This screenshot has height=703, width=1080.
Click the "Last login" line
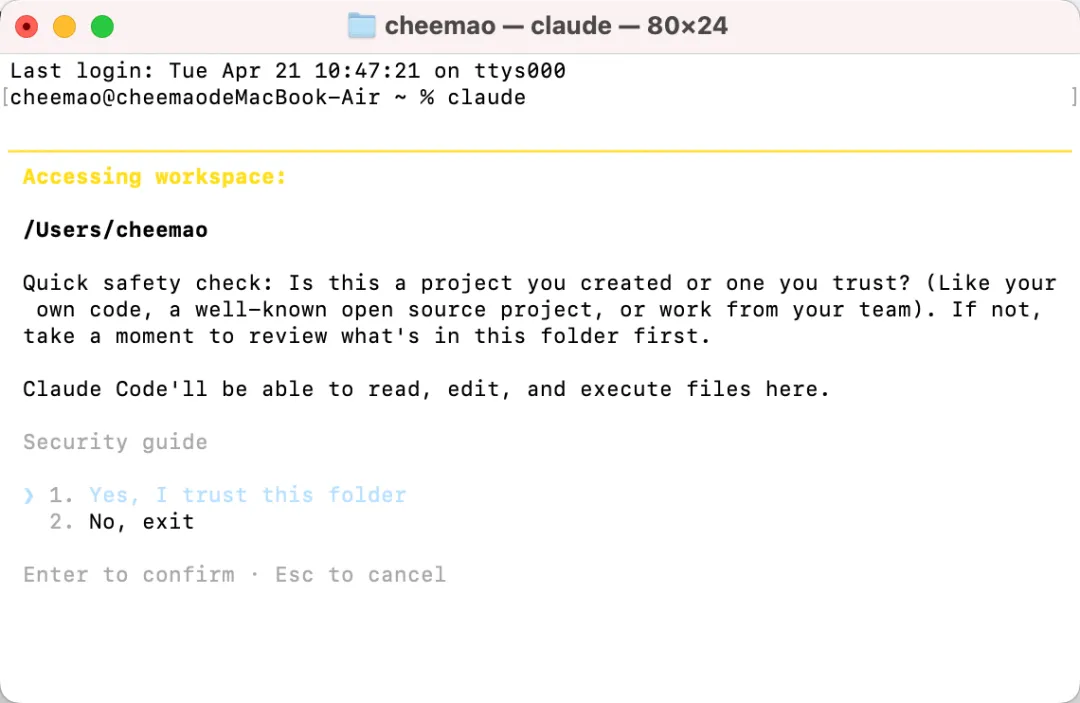(288, 71)
